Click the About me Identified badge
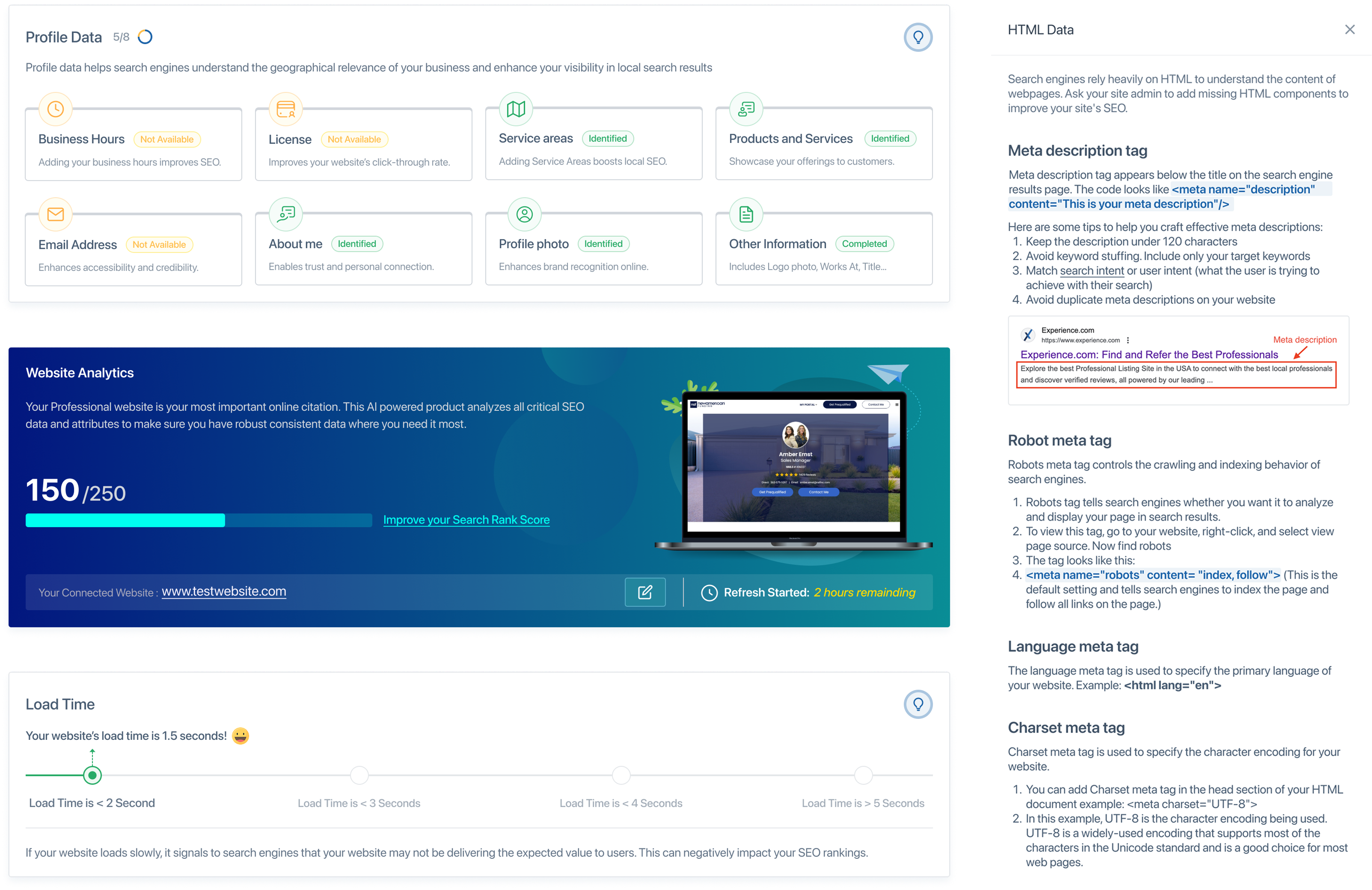1372x890 pixels. (357, 244)
